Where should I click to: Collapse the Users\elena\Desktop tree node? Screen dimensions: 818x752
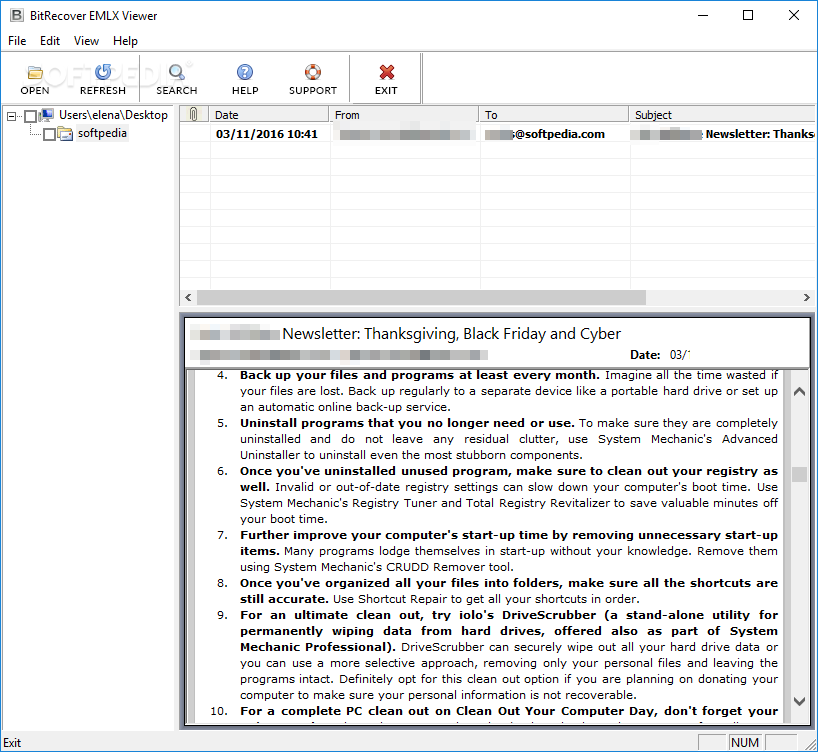click(11, 116)
